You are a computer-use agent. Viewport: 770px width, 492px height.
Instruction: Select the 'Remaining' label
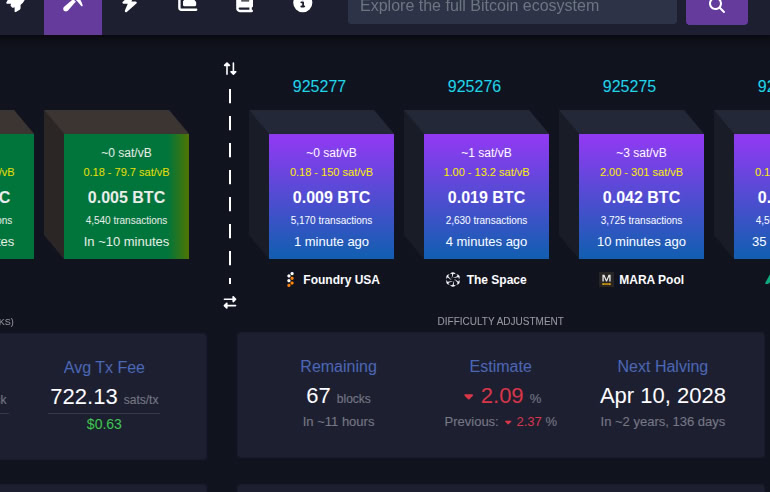pos(338,366)
